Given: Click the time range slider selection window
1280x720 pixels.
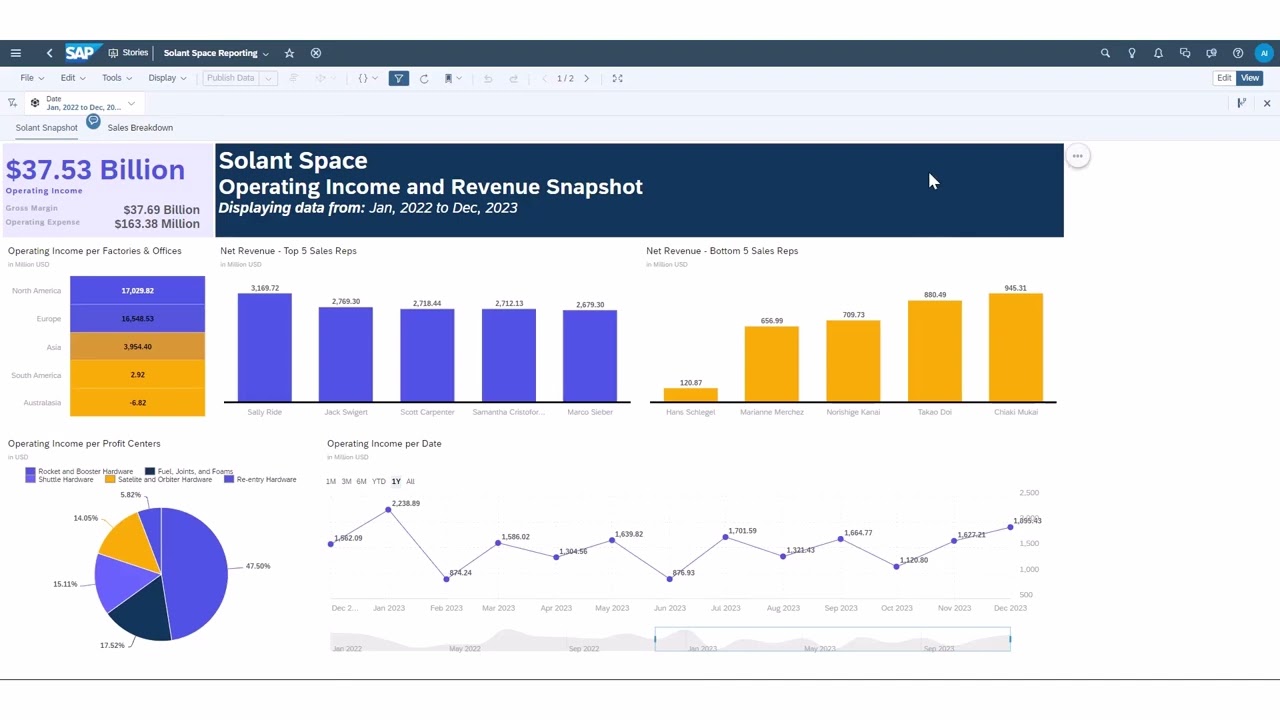Looking at the screenshot, I should tap(832, 640).
